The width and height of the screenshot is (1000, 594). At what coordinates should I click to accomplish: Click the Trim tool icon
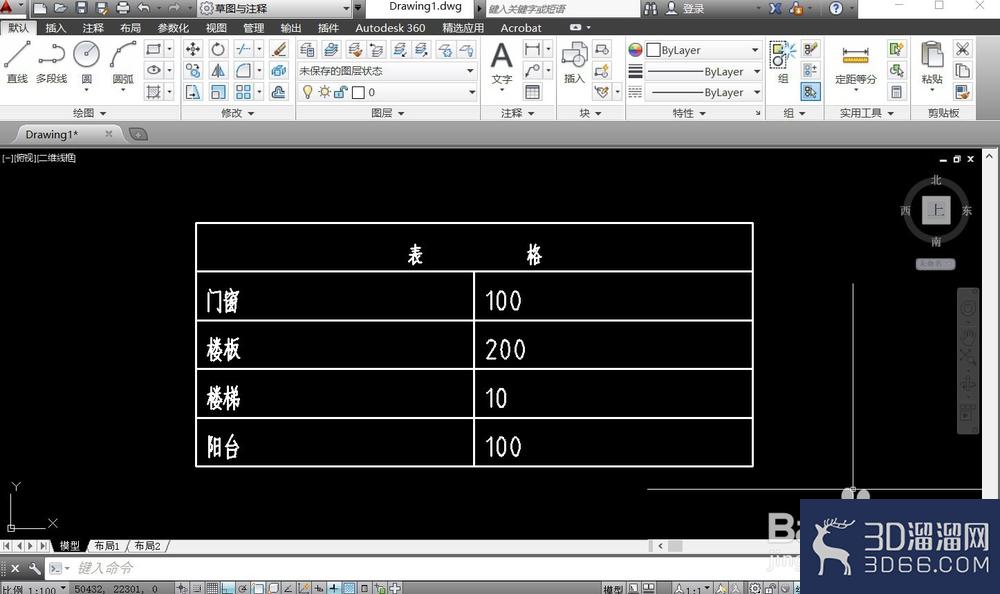click(x=243, y=49)
